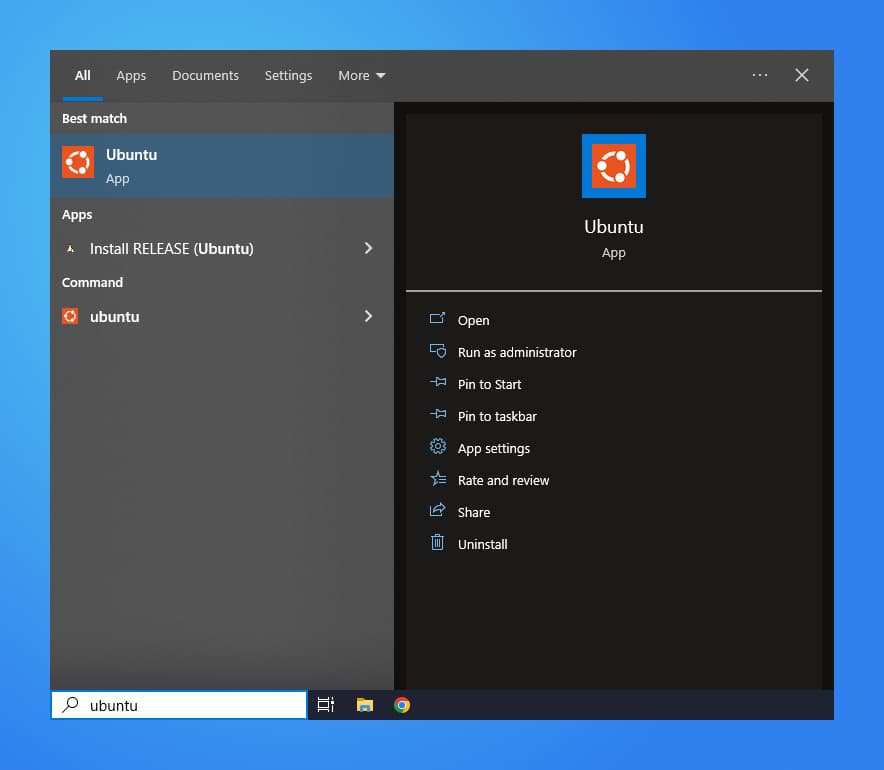Screen dimensions: 884x770
Task: Select the Open icon beside Open option
Action: point(437,320)
